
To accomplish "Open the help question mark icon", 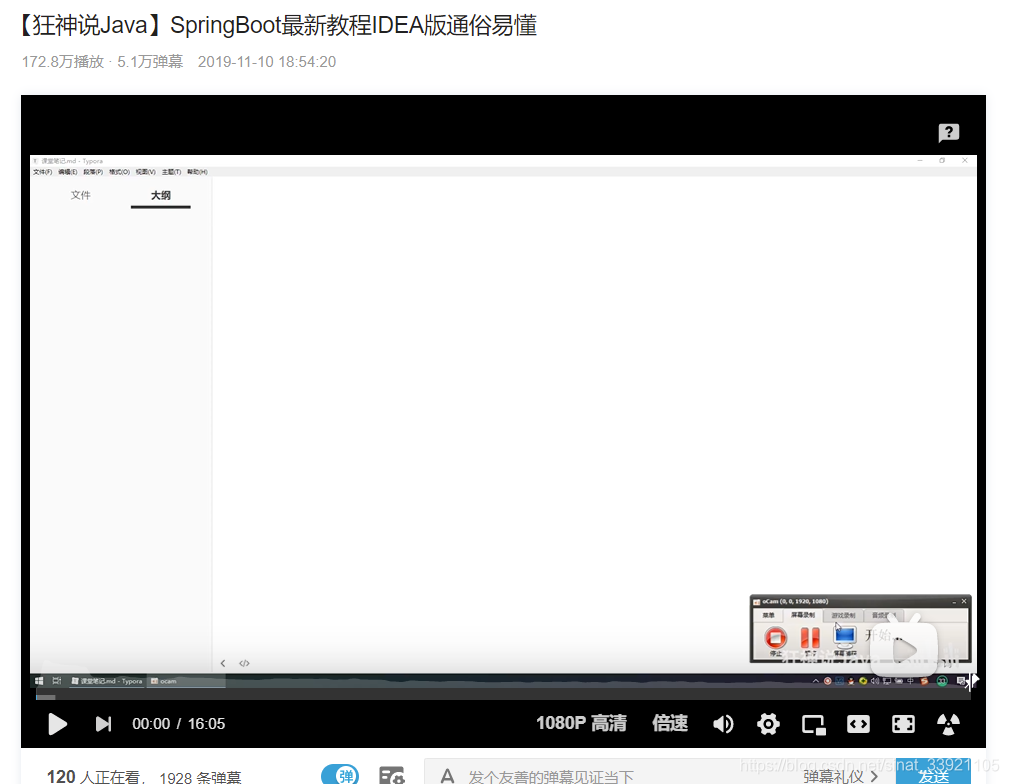I will (949, 133).
